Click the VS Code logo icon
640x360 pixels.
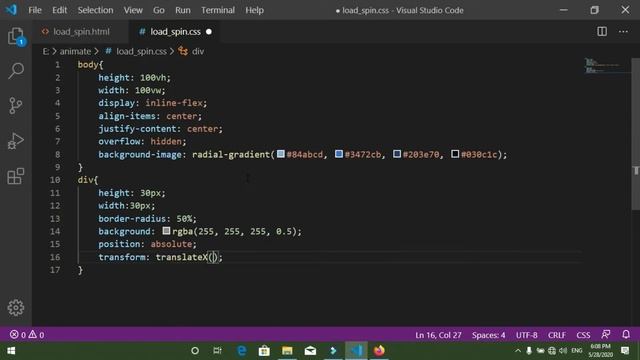click(11, 10)
